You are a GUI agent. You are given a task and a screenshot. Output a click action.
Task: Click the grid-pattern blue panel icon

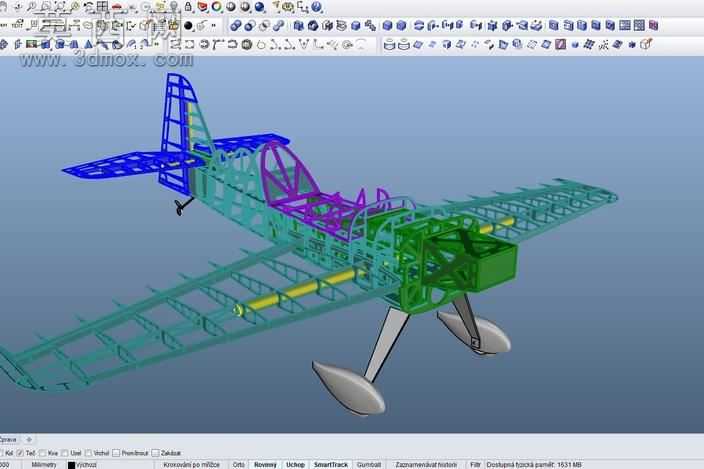tap(625, 26)
